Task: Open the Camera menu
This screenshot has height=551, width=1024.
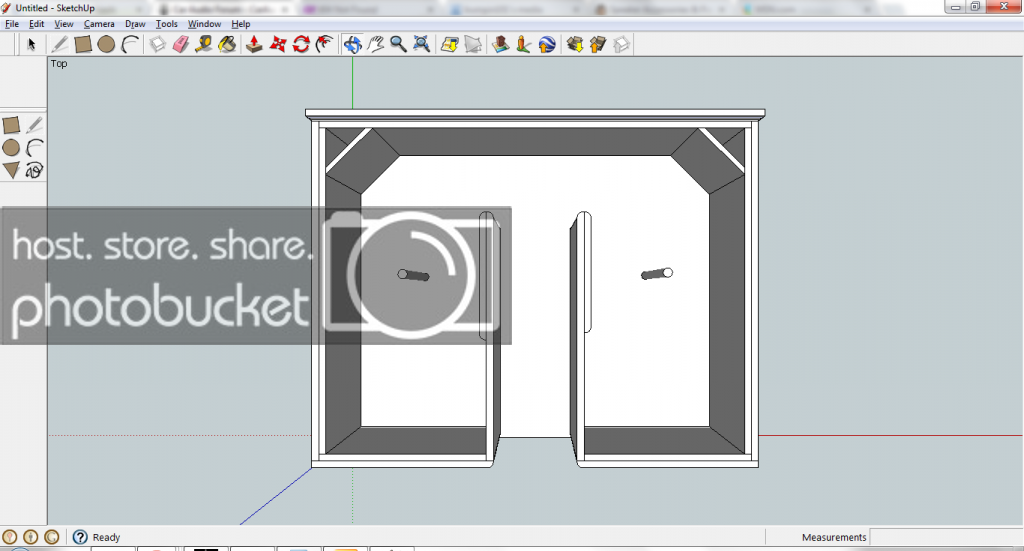Action: [99, 24]
